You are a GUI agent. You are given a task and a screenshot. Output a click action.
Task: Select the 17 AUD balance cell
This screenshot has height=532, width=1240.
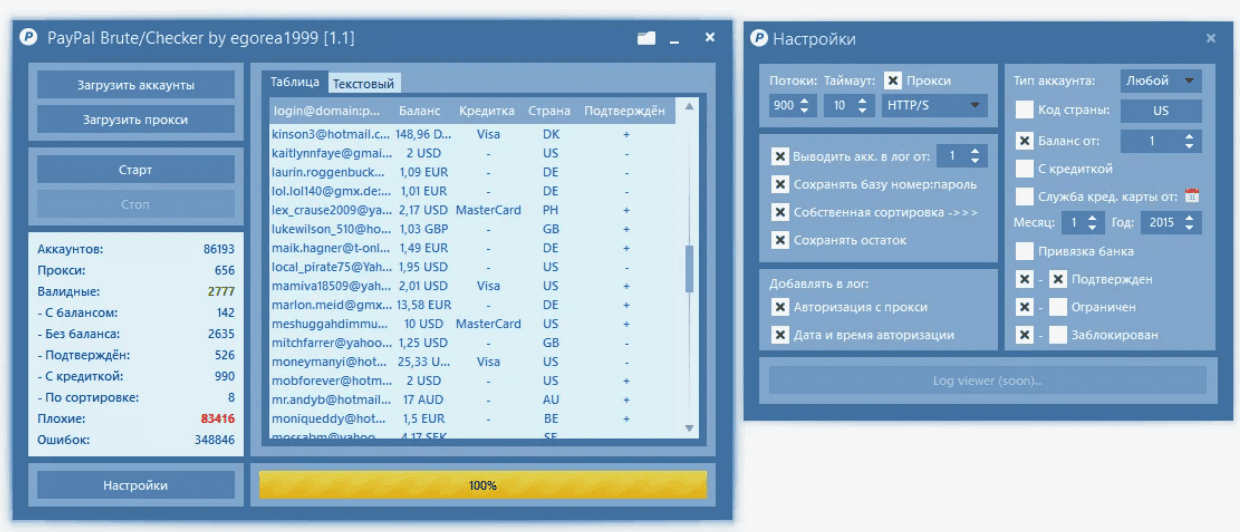424,400
